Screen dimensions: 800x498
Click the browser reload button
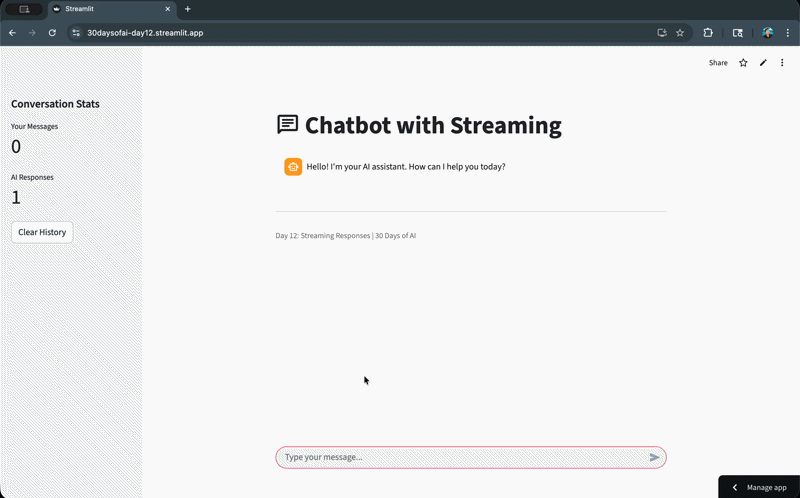point(52,32)
